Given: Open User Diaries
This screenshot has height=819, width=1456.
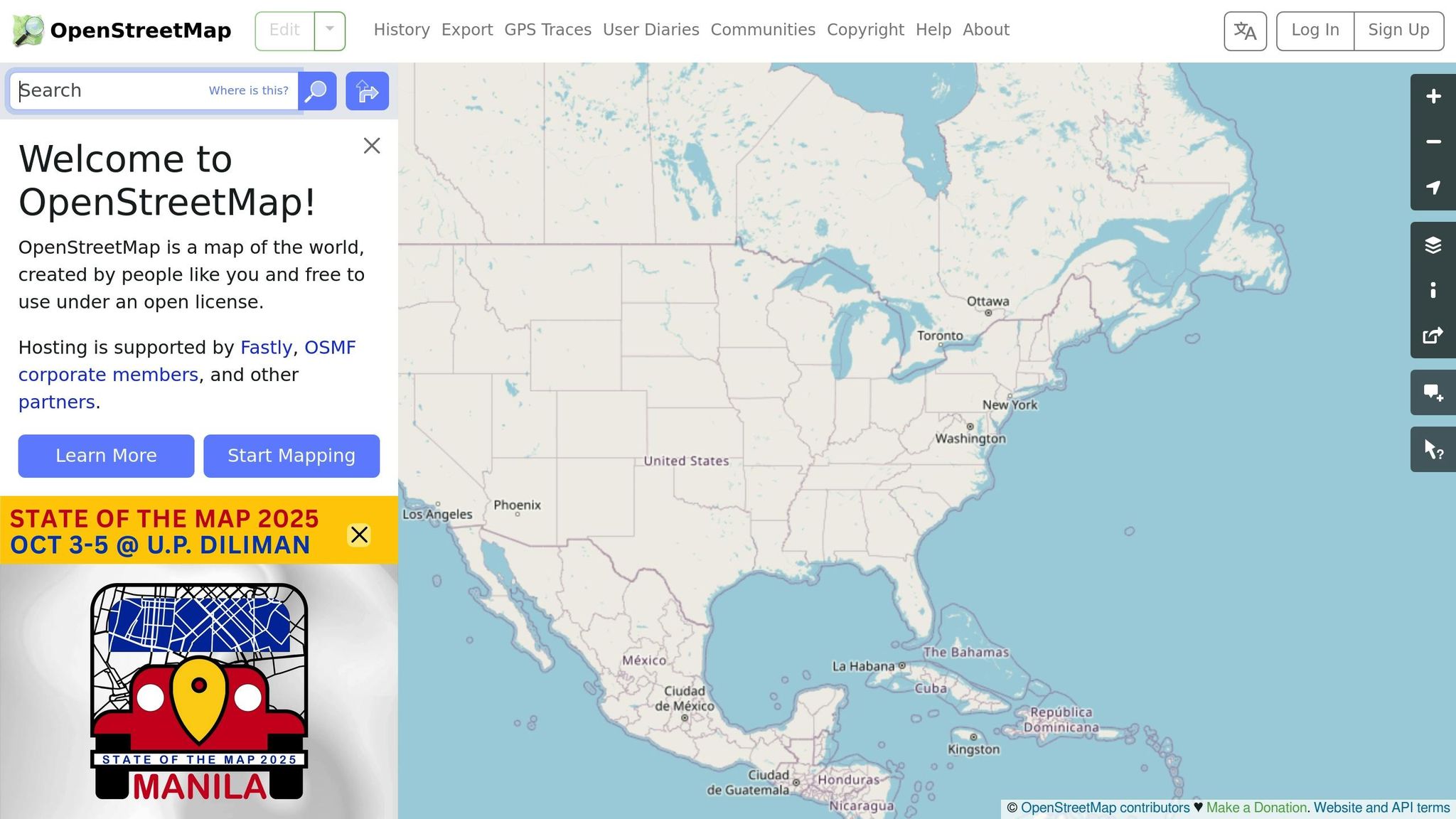Looking at the screenshot, I should pyautogui.click(x=651, y=30).
